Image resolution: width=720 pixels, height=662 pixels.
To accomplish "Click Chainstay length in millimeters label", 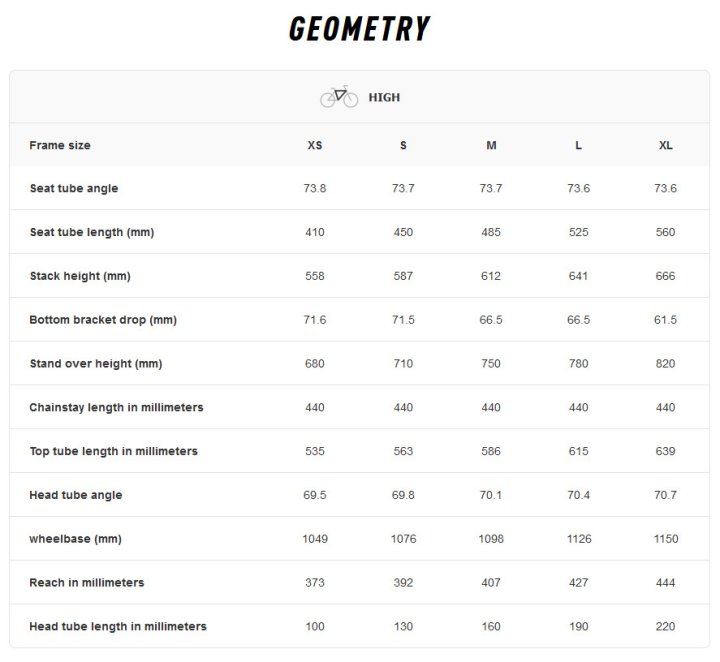I will click(116, 408).
